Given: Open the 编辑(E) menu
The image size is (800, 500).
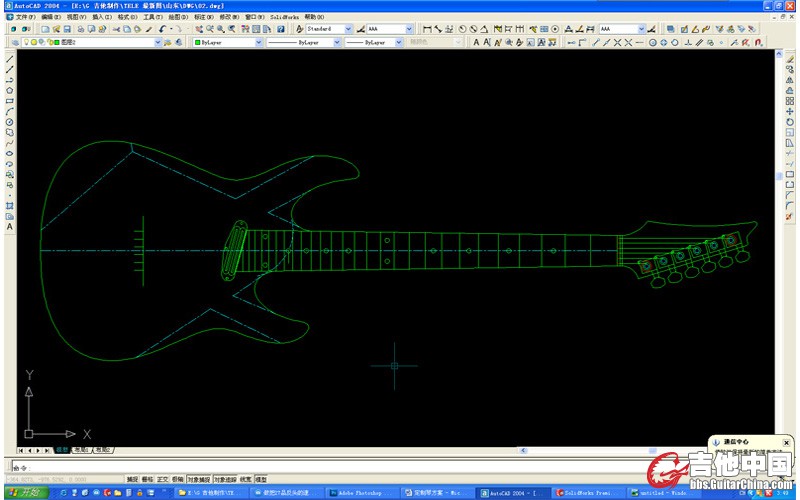Looking at the screenshot, I should 51,17.
